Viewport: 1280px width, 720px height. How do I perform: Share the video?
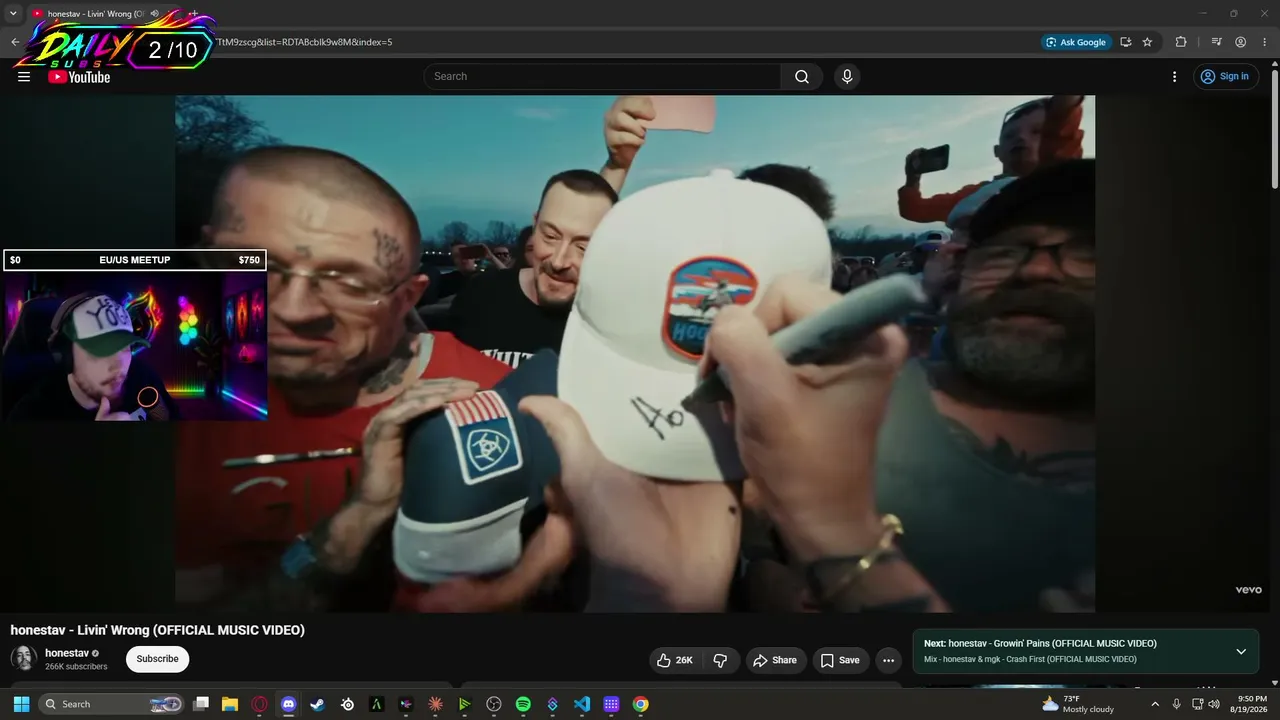(x=775, y=660)
